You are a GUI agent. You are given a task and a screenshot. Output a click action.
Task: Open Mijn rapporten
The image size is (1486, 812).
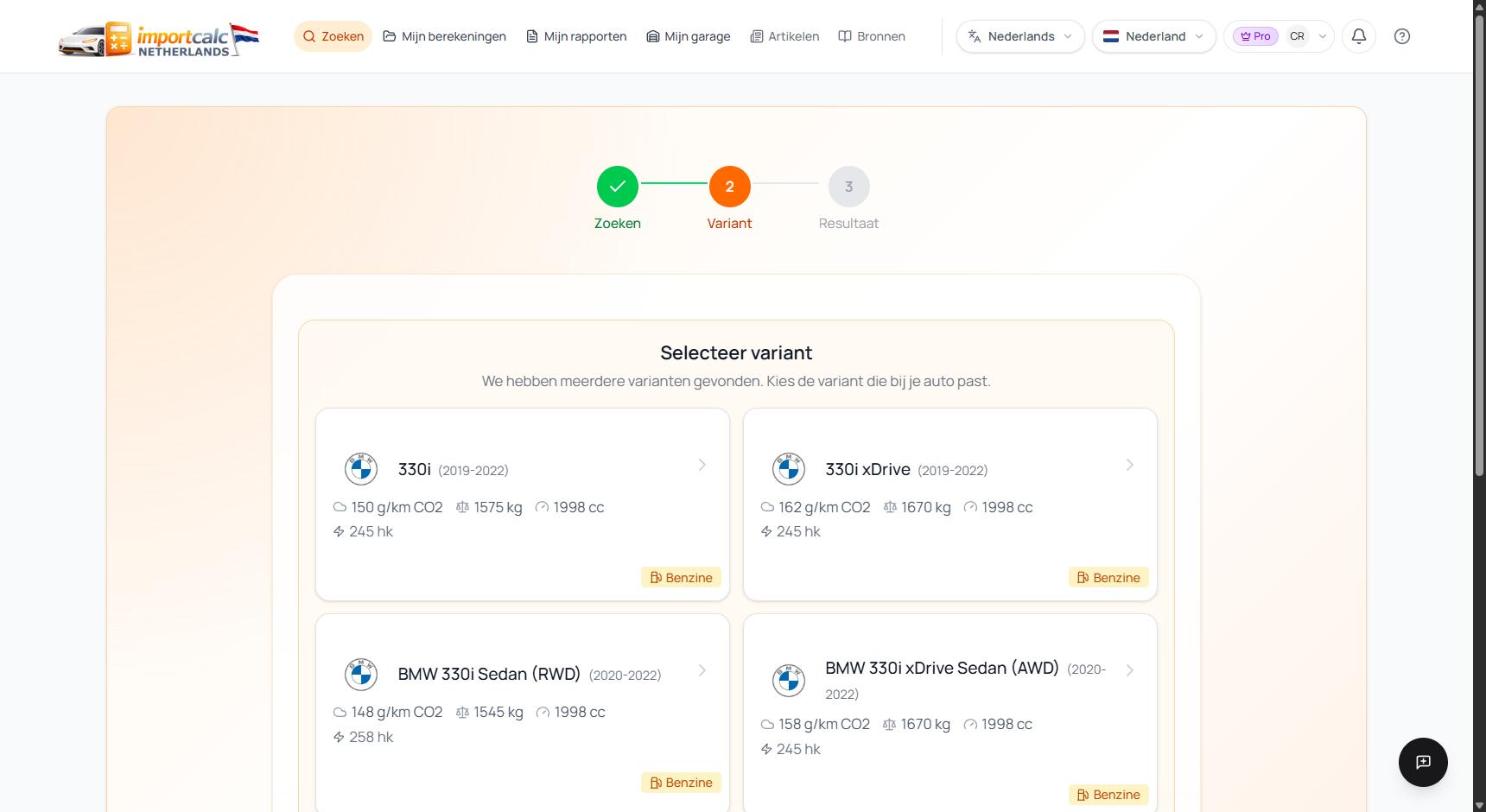[576, 36]
